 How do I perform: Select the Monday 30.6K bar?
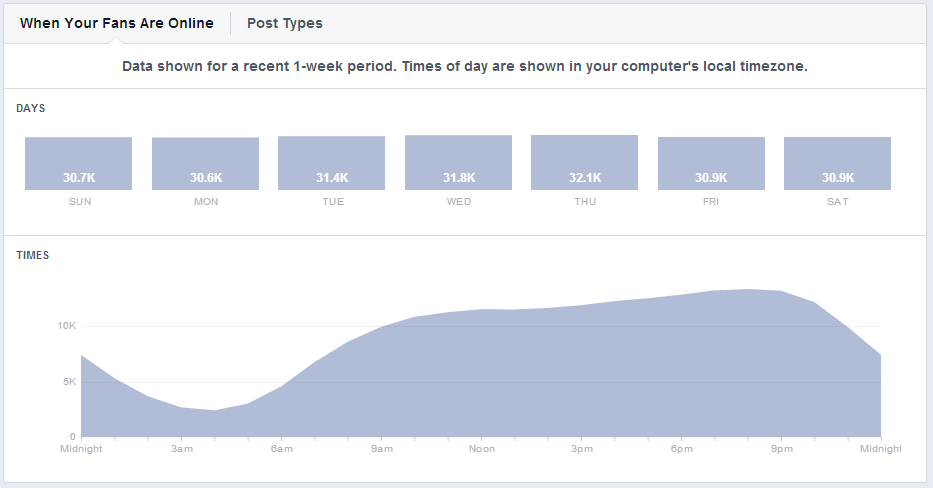tap(205, 164)
